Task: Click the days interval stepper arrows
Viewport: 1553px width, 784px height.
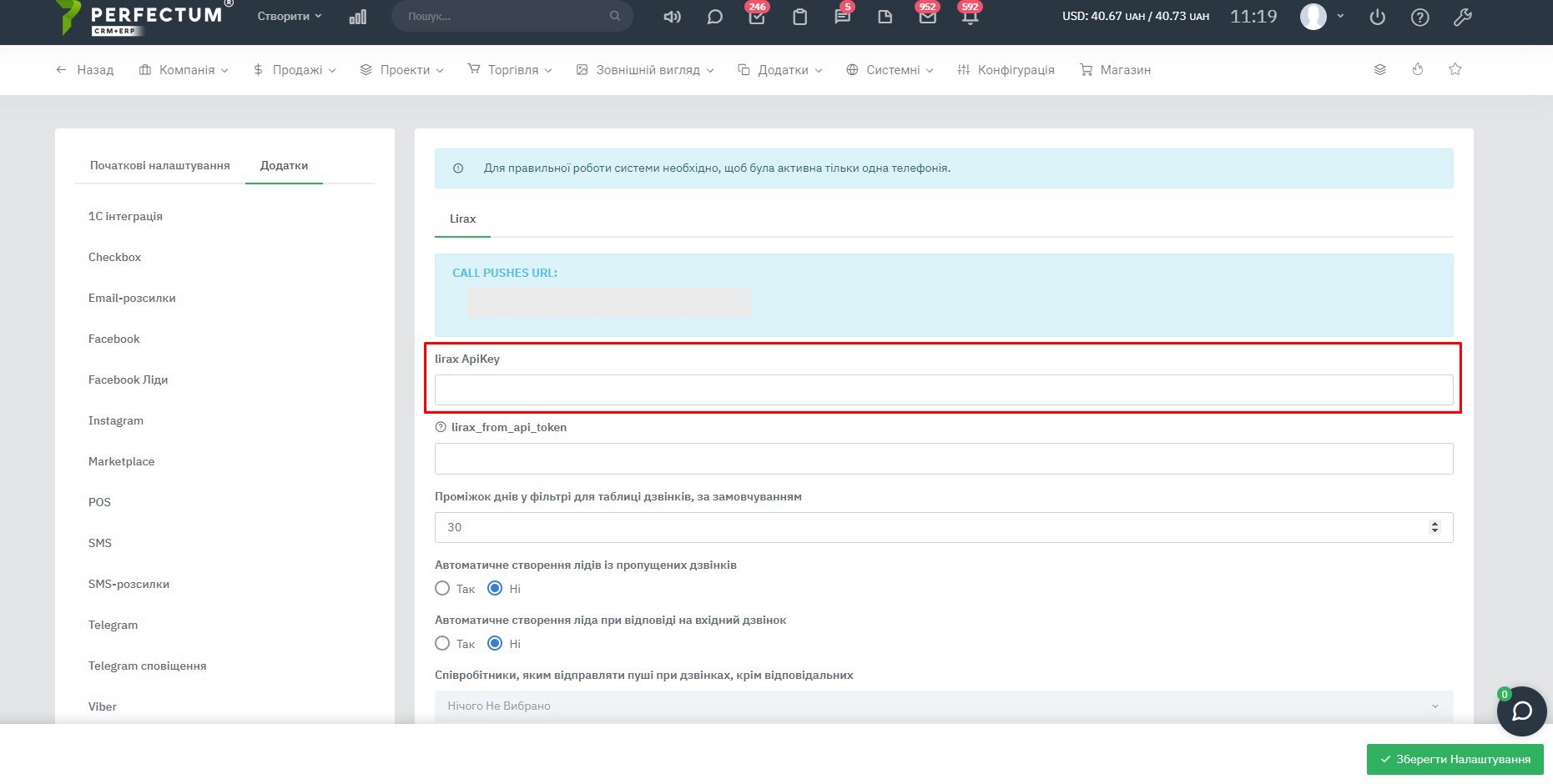Action: coord(1435,527)
